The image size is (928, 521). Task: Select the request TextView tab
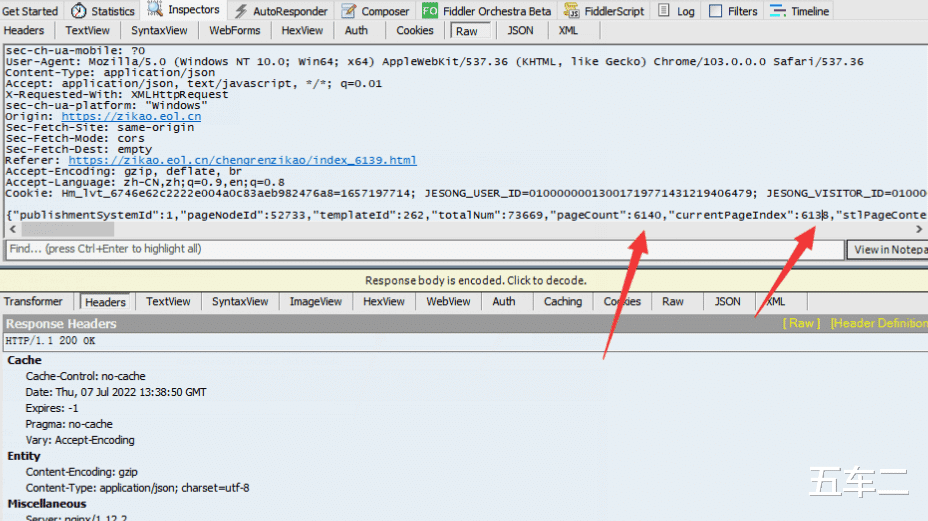pos(87,30)
